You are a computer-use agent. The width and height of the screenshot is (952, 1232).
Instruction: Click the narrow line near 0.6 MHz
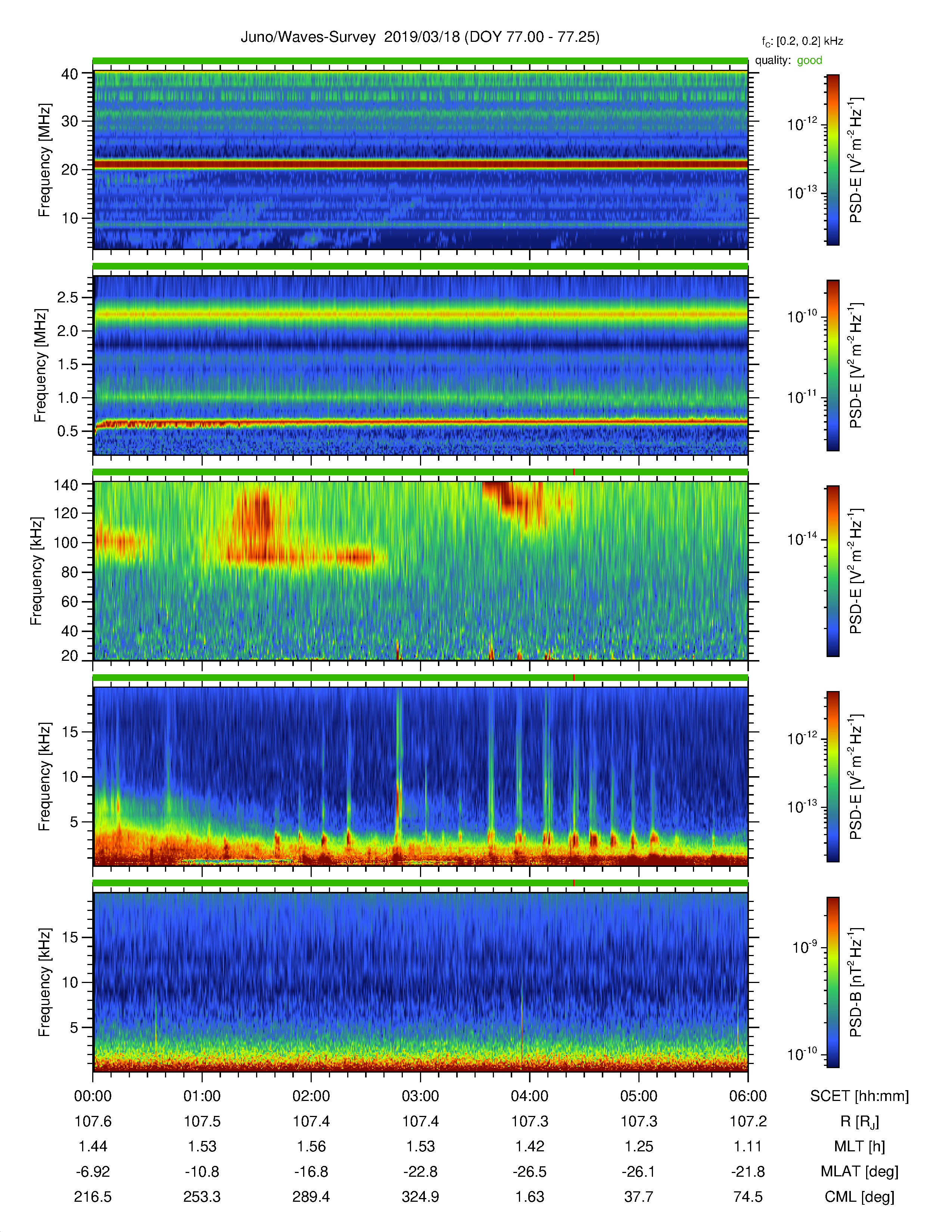[x=420, y=421]
